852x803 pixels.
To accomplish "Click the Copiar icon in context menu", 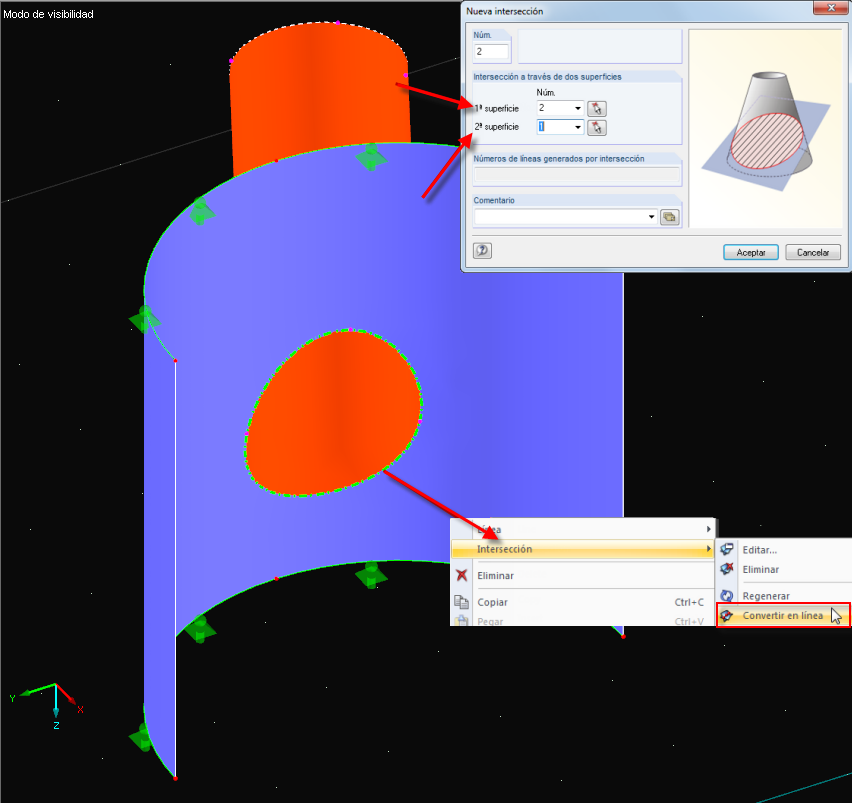I will [462, 602].
